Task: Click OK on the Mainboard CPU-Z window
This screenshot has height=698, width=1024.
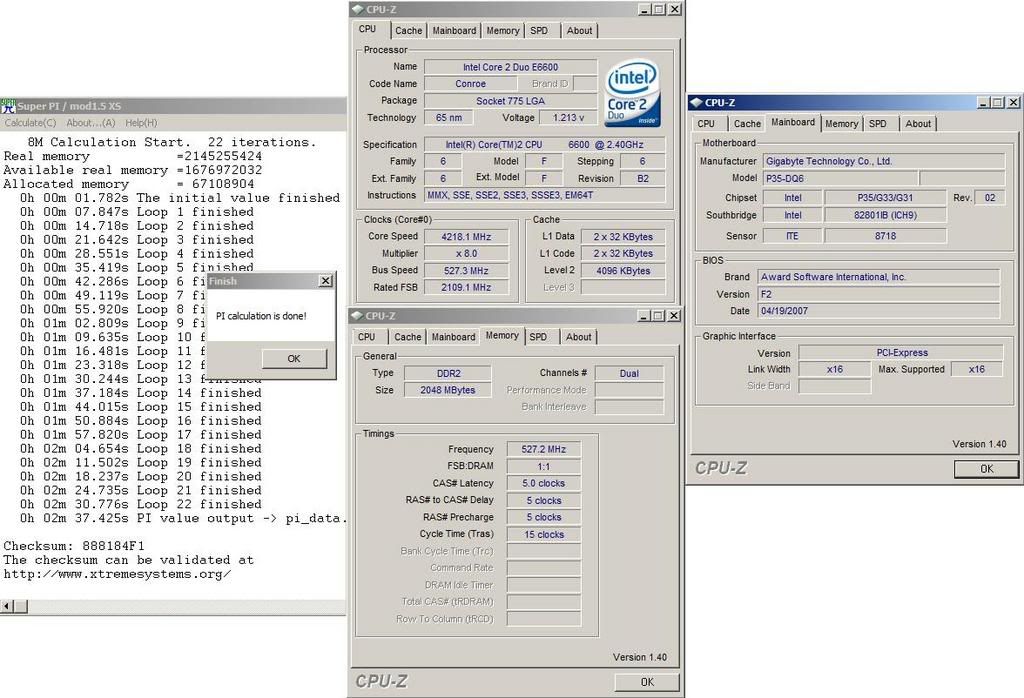Action: click(x=986, y=468)
